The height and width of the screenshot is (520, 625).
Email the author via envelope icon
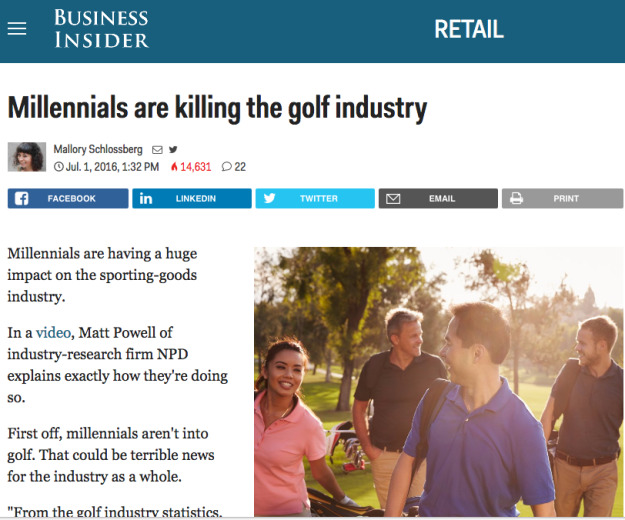coord(157,149)
